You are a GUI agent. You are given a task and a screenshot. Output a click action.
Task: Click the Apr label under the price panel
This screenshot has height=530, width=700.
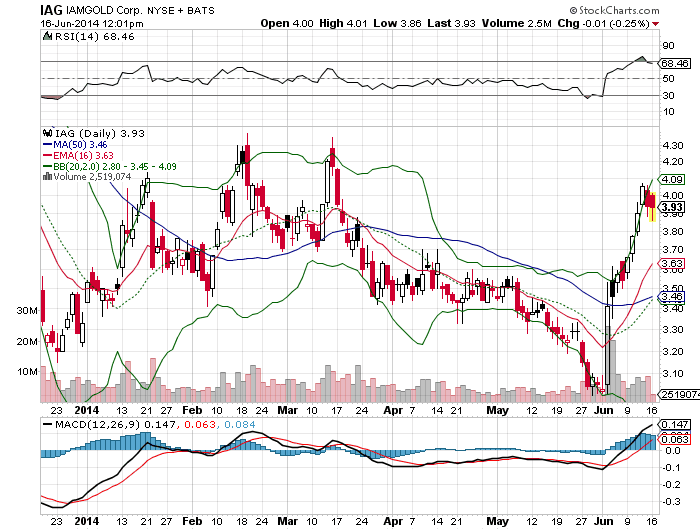point(393,410)
